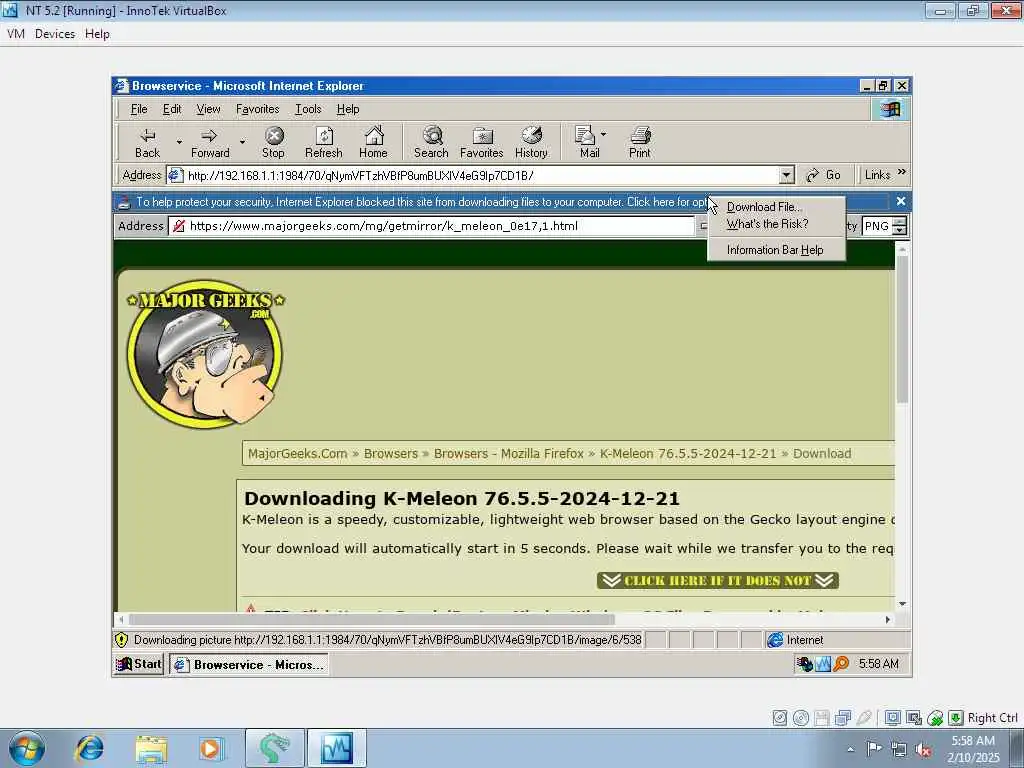Screen dimensions: 1024x768
Task: Open the Search pane from the toolbar
Action: pyautogui.click(x=431, y=143)
